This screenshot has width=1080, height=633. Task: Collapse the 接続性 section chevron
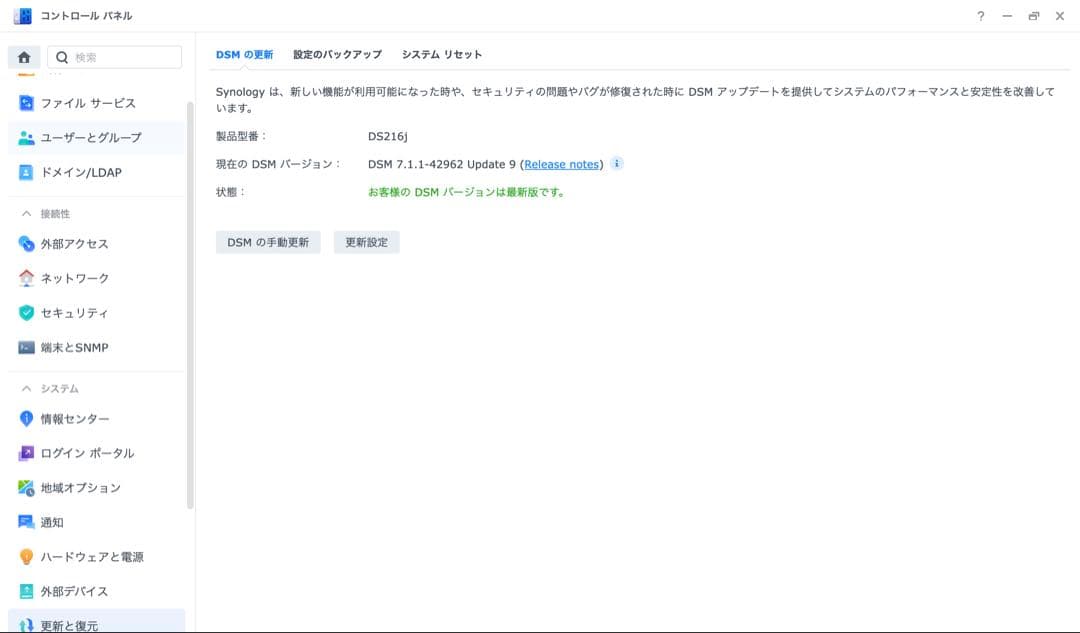pos(26,214)
